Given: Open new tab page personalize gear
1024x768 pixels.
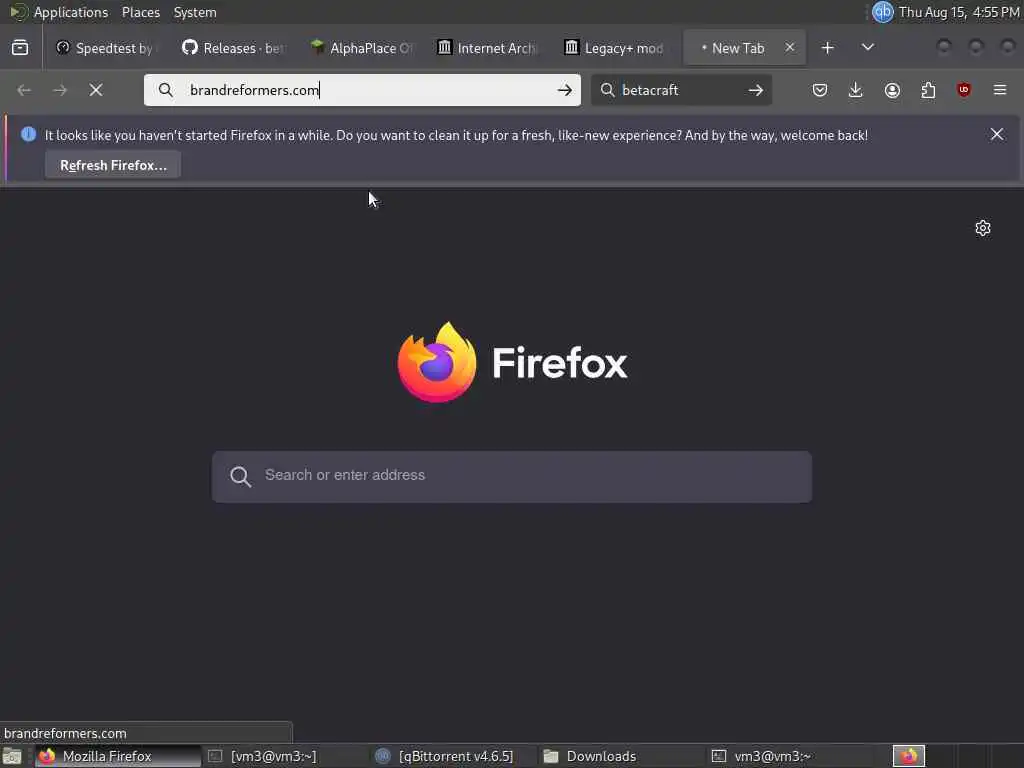Looking at the screenshot, I should coord(983,228).
